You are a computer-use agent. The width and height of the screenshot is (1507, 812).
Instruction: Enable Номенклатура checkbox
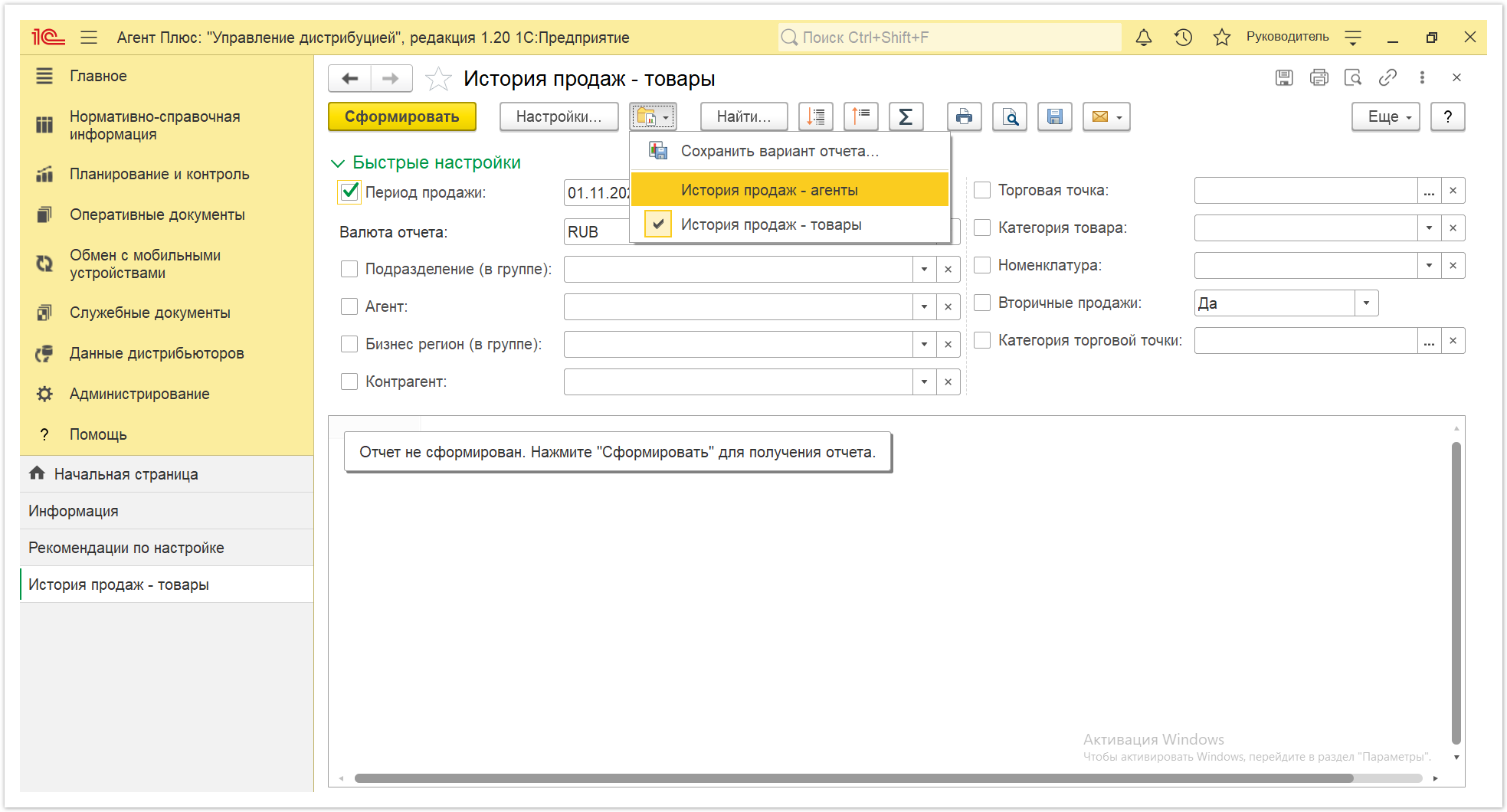coord(982,265)
